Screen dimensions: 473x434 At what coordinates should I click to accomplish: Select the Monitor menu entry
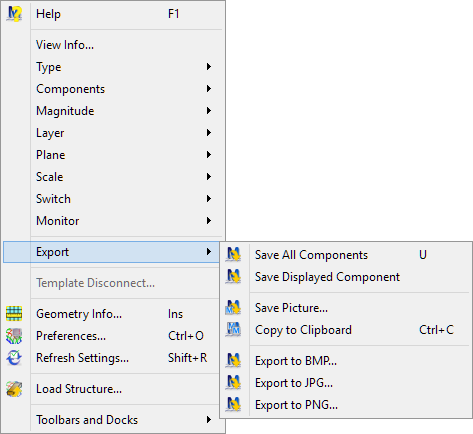click(113, 221)
